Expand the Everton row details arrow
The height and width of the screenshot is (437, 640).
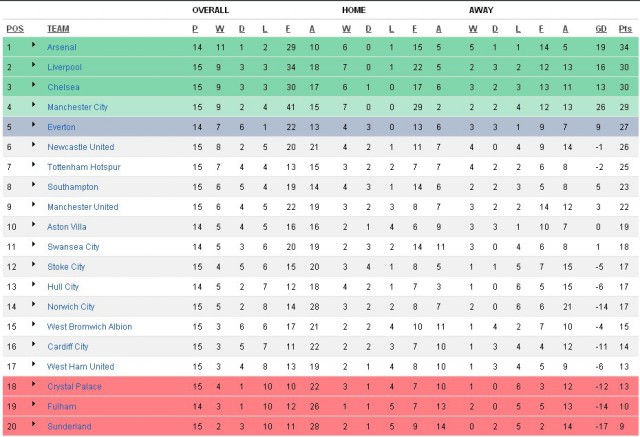[x=33, y=126]
